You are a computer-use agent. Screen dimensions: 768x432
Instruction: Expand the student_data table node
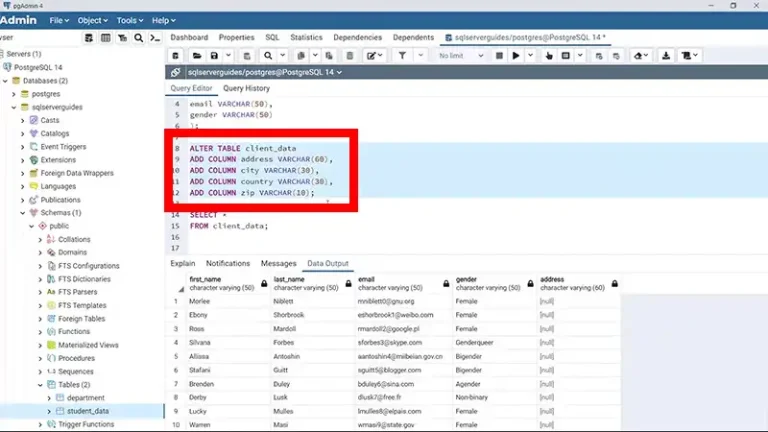point(49,411)
